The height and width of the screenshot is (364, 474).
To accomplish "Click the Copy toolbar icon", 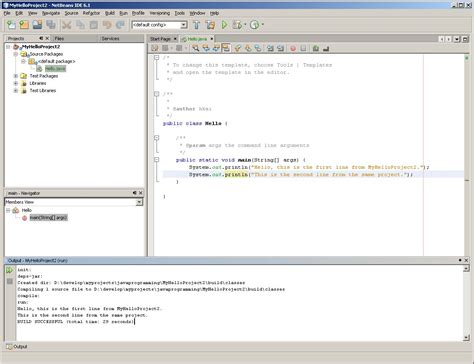I will coord(80,25).
